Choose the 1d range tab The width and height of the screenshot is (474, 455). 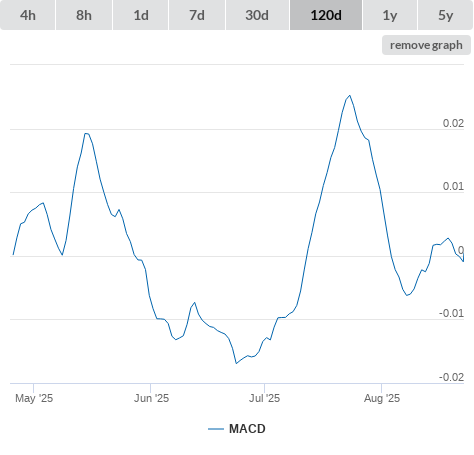pos(141,15)
